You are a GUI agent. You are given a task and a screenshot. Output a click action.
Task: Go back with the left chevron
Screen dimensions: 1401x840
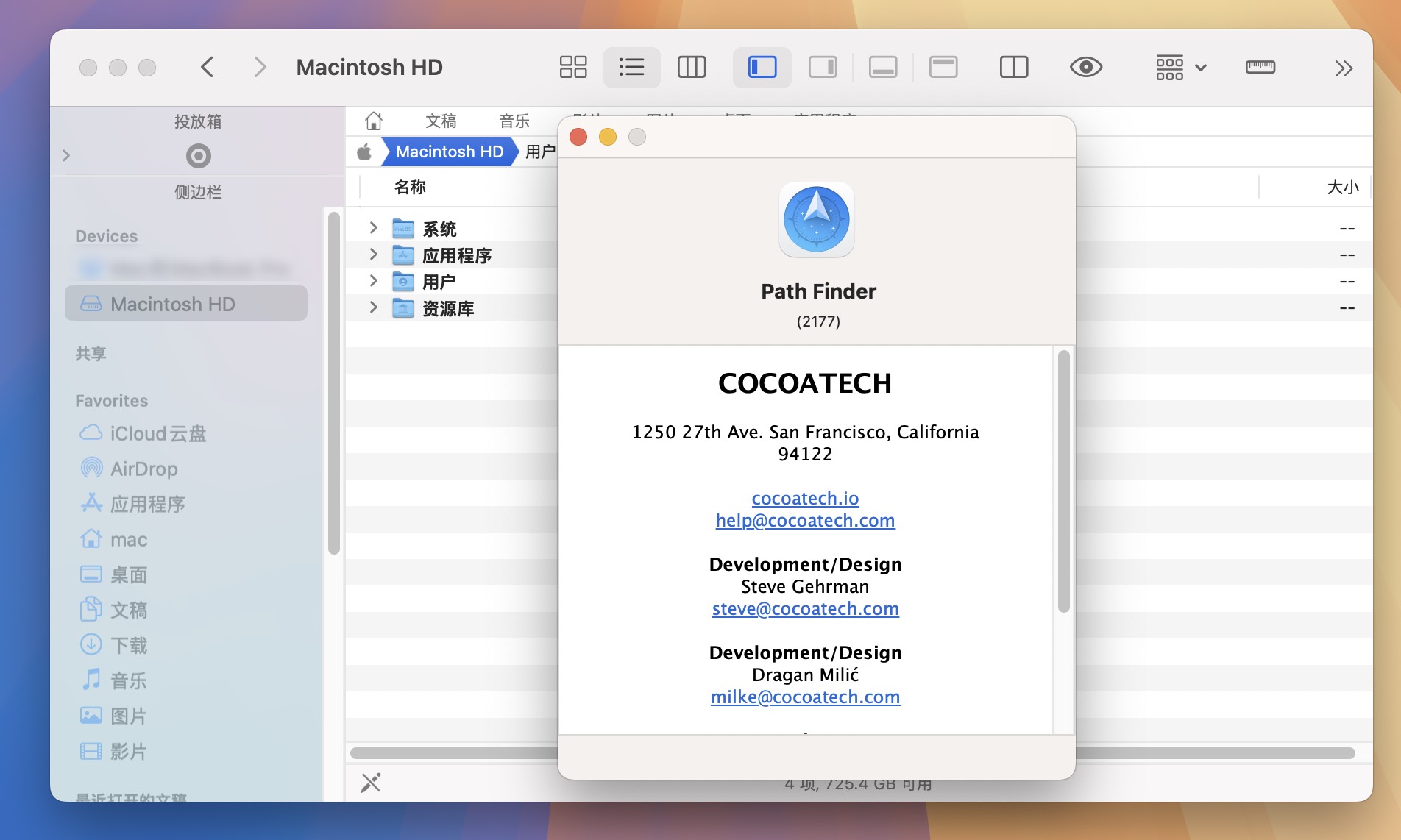(208, 68)
